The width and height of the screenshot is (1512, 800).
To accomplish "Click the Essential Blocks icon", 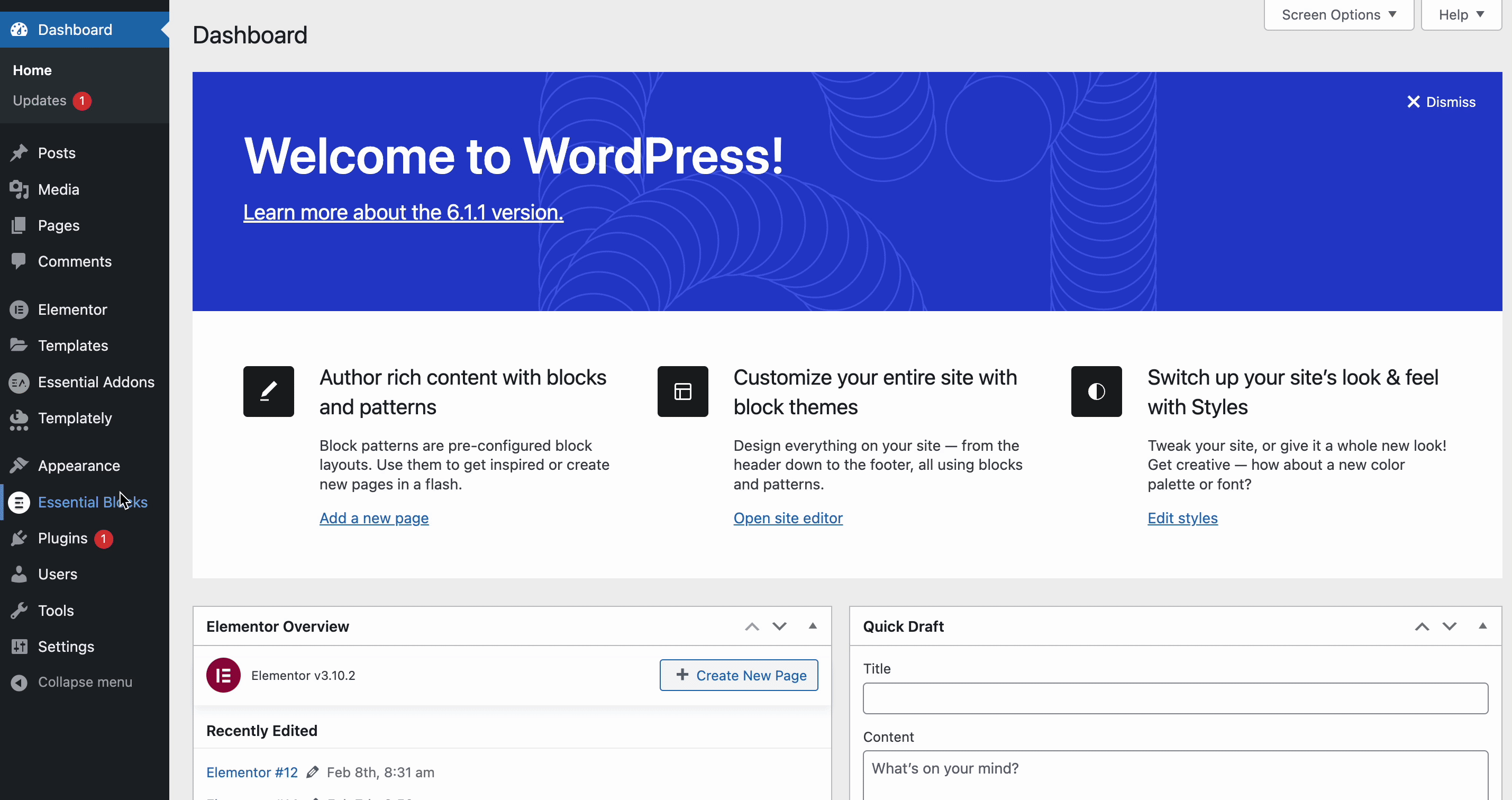I will pyautogui.click(x=18, y=501).
